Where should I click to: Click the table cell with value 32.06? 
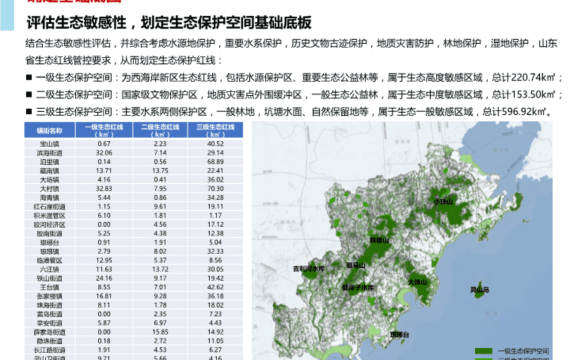pyautogui.click(x=104, y=153)
